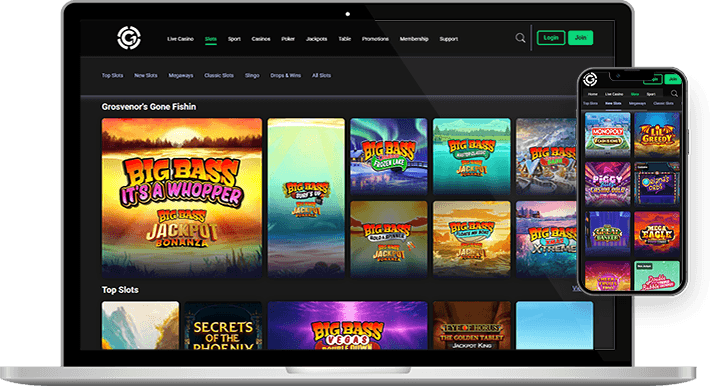Viewport: 717px width, 386px height.
Task: Click the Grosvenor G logo on laptop
Action: (x=129, y=38)
